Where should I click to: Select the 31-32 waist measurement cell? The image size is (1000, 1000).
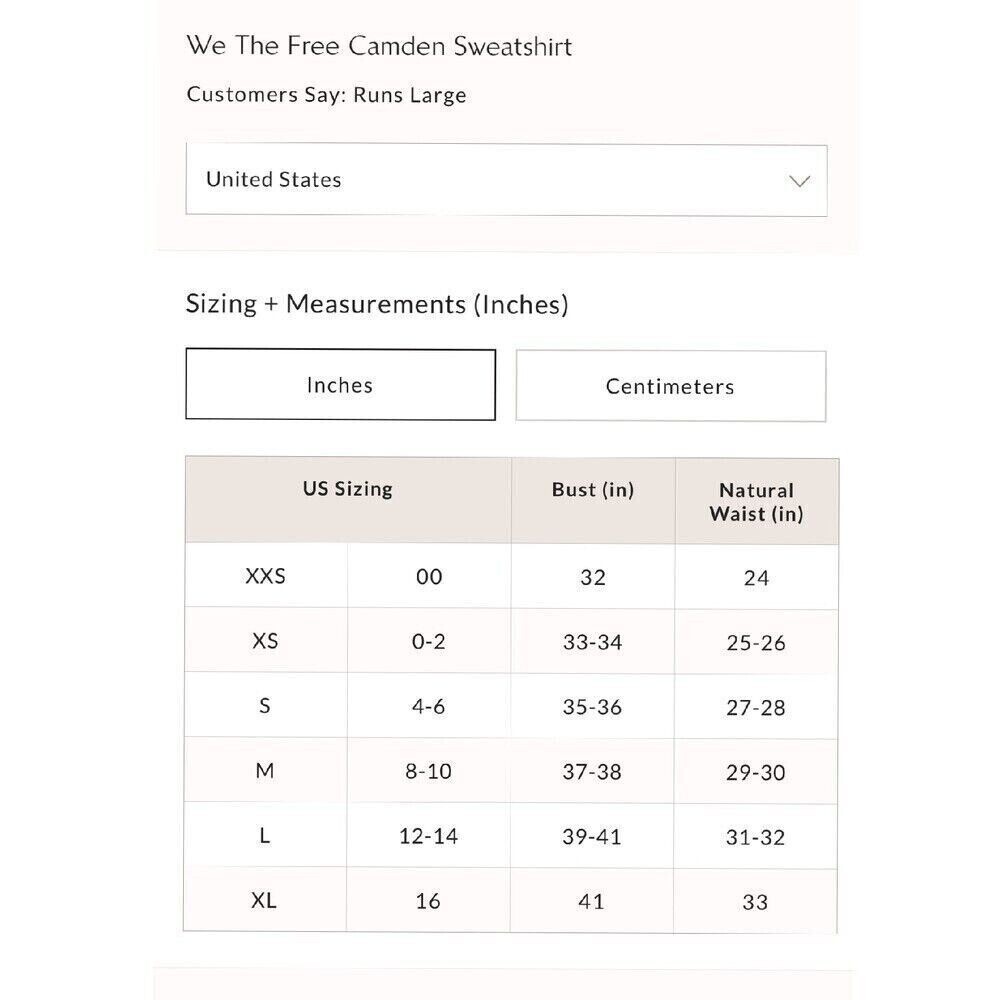pos(756,837)
